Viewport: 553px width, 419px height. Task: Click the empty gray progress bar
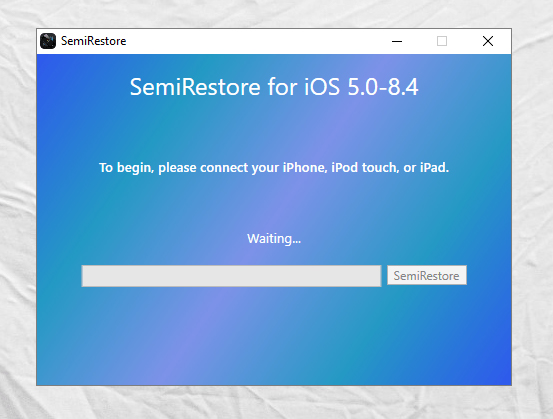pyautogui.click(x=231, y=276)
